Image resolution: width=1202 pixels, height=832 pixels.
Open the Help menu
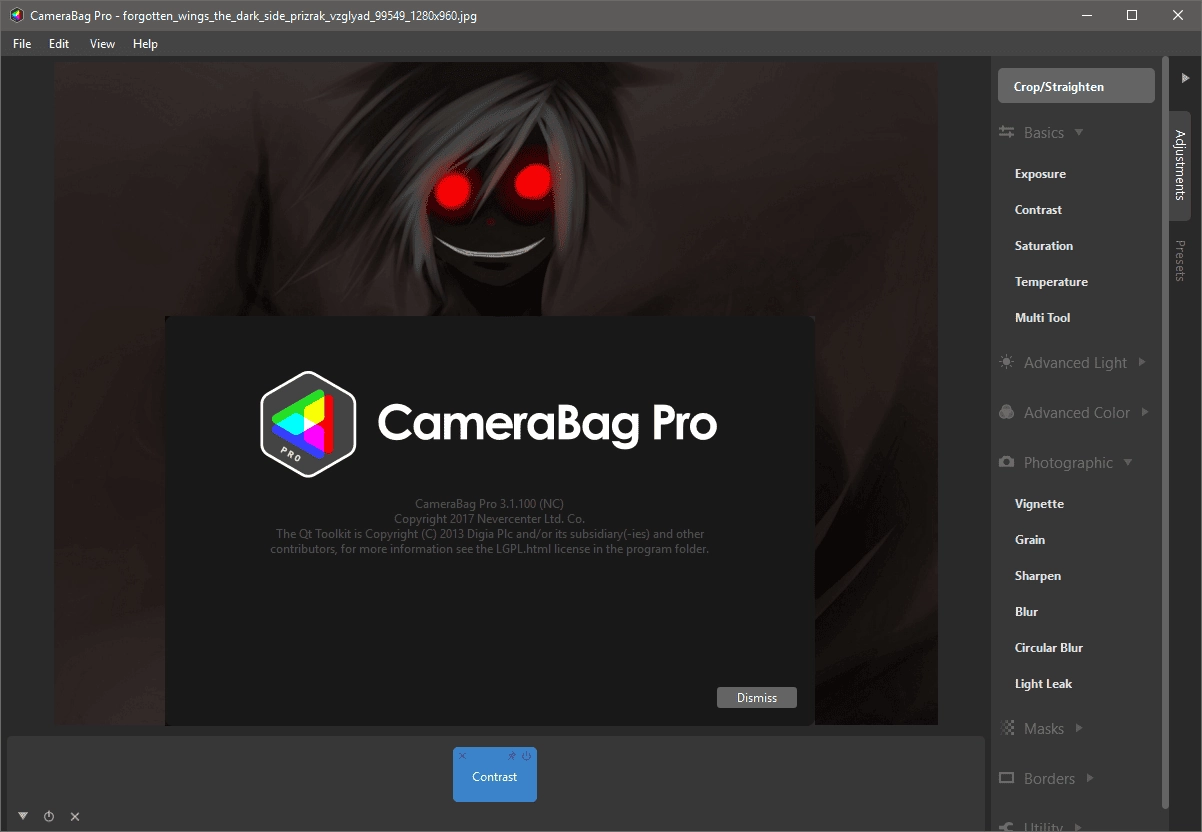point(145,44)
